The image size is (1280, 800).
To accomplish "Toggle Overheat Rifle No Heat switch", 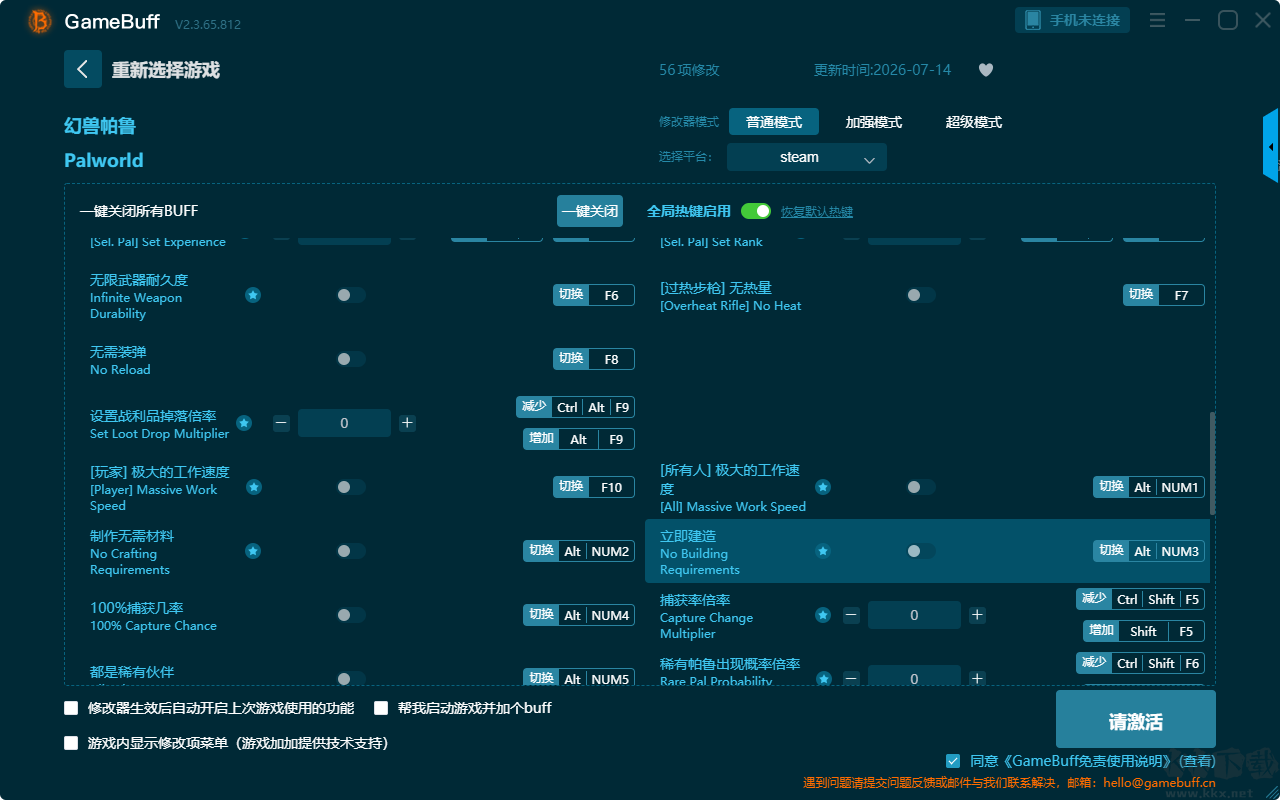I will click(921, 295).
